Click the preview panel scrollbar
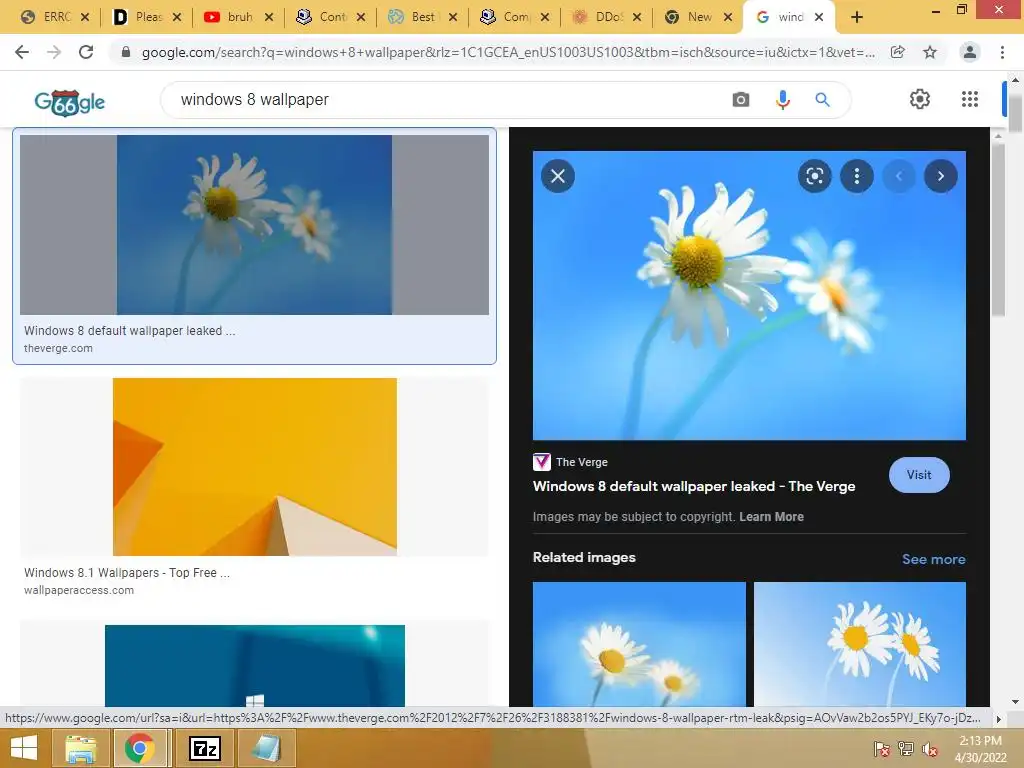This screenshot has width=1024, height=768. [x=998, y=229]
